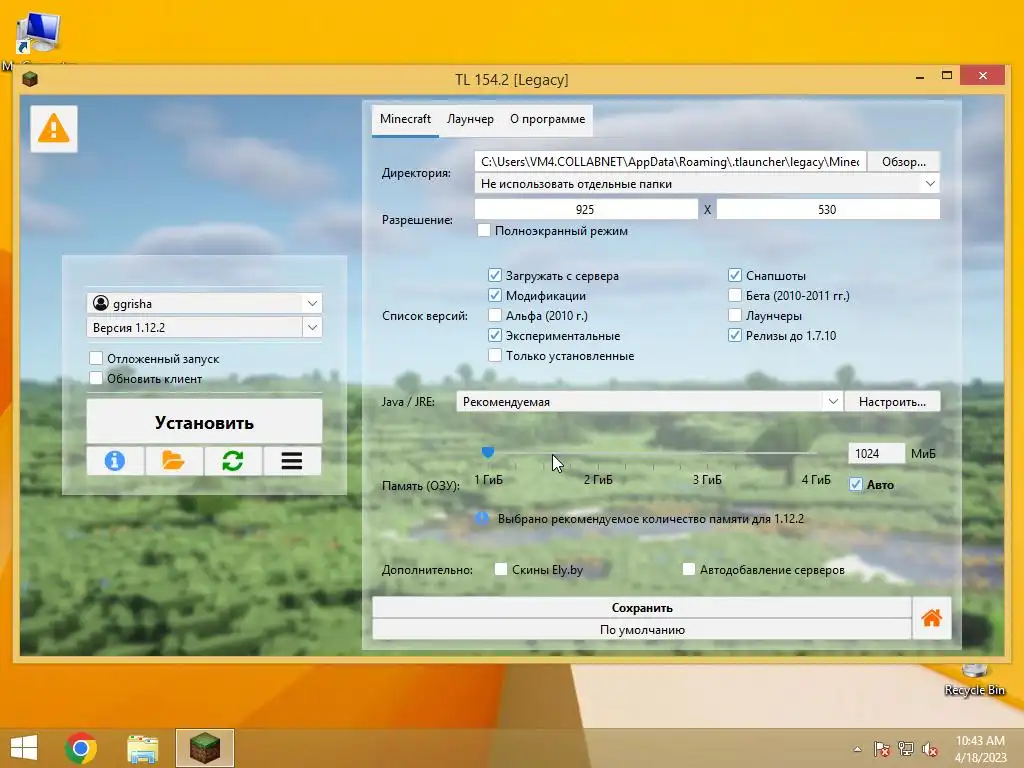Switch to the О программе tab
The width and height of the screenshot is (1024, 768).
coord(547,120)
